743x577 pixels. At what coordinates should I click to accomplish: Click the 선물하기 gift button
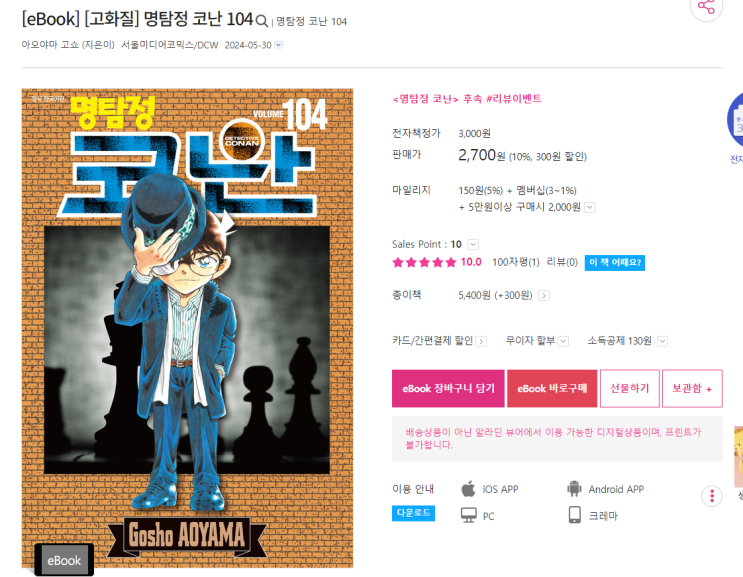(x=630, y=388)
